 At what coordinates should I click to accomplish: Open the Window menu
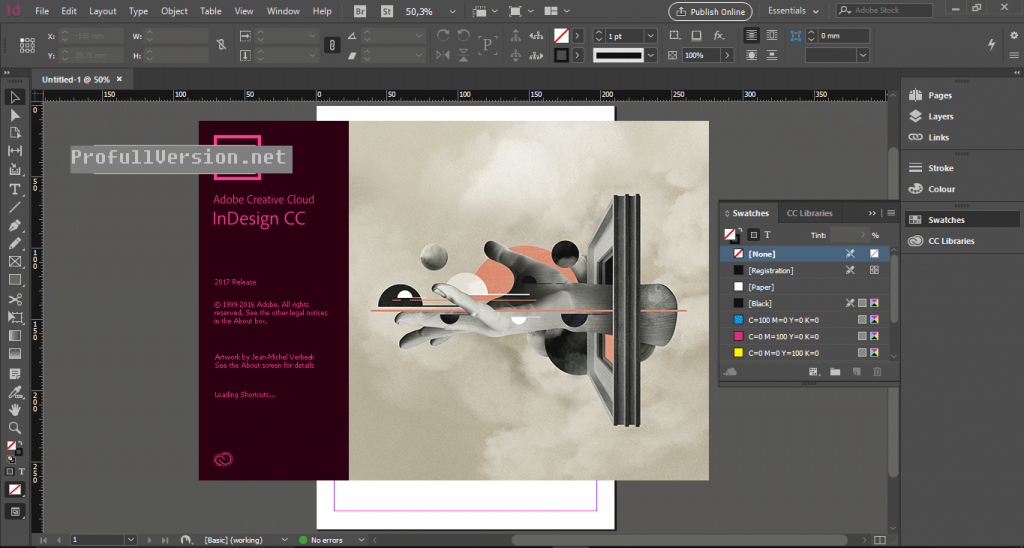(283, 11)
